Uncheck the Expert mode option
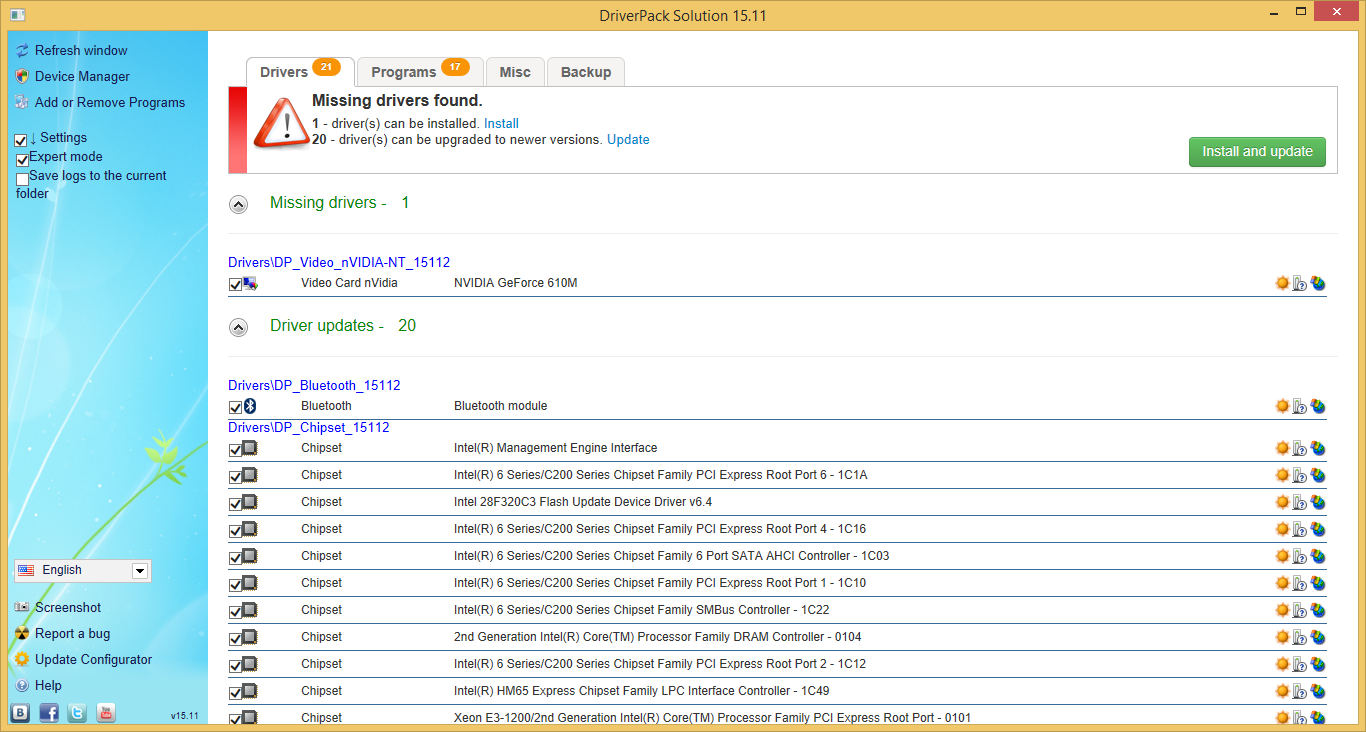The image size is (1366, 732). click(22, 159)
